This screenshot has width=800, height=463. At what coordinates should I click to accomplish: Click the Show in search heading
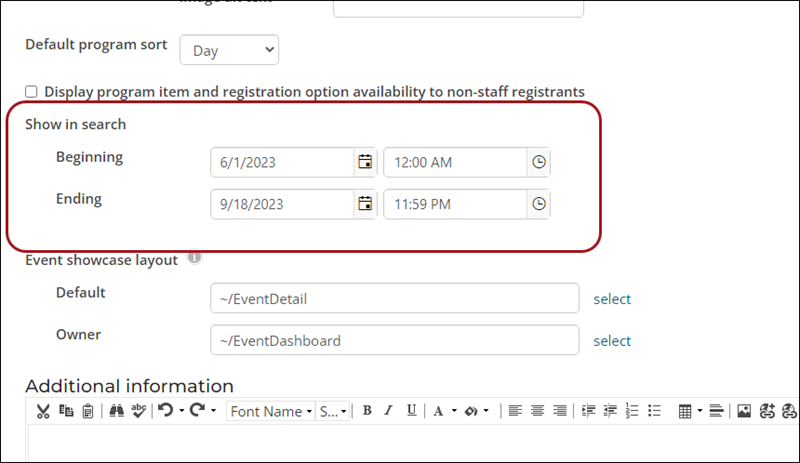coord(76,124)
